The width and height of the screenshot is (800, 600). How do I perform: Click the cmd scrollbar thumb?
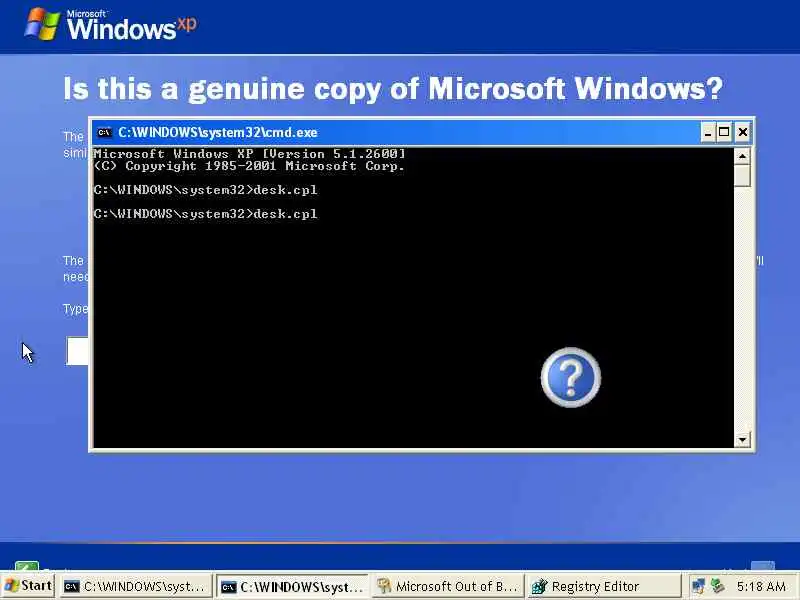click(x=742, y=176)
